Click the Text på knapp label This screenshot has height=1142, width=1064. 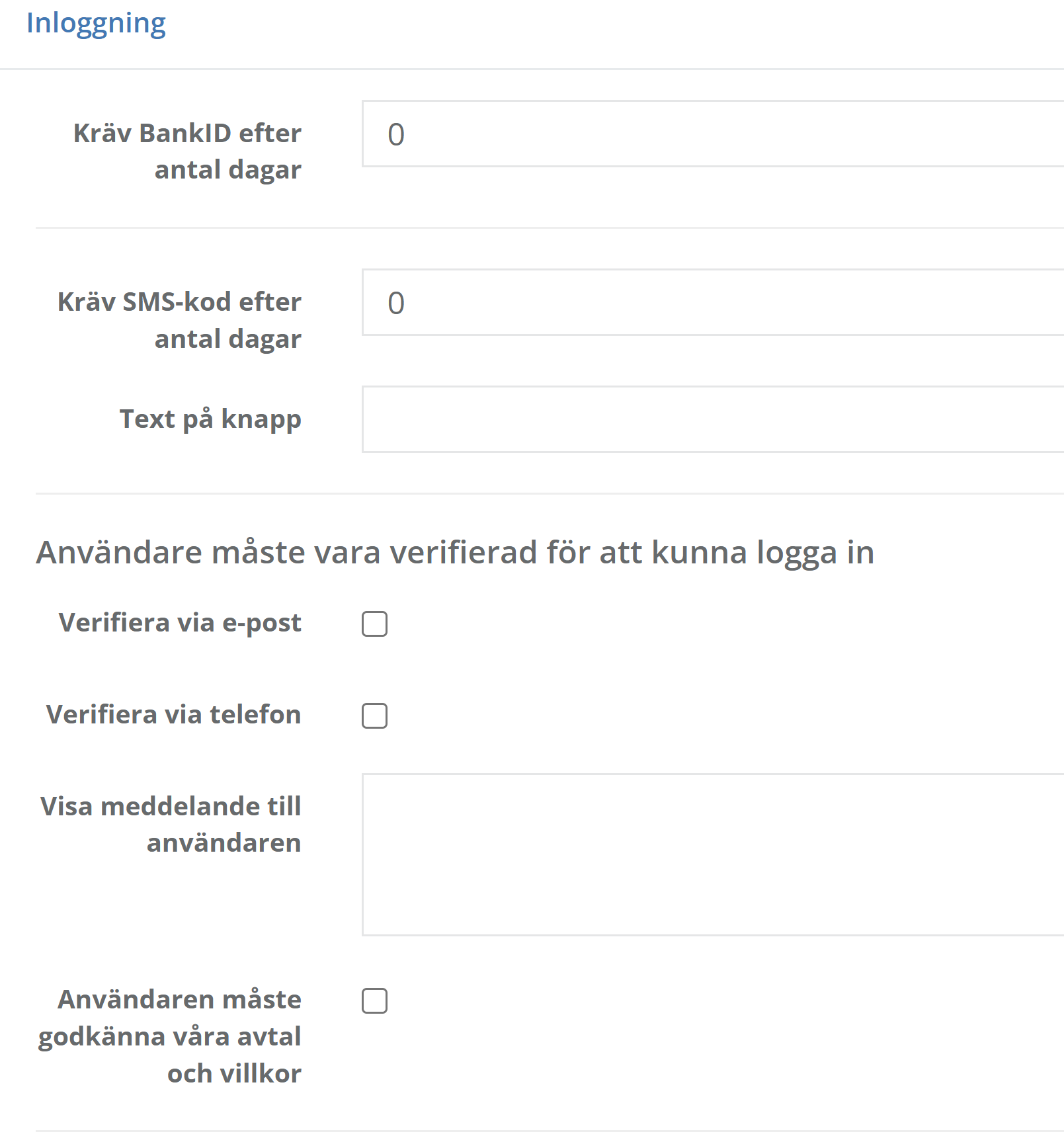tap(210, 419)
